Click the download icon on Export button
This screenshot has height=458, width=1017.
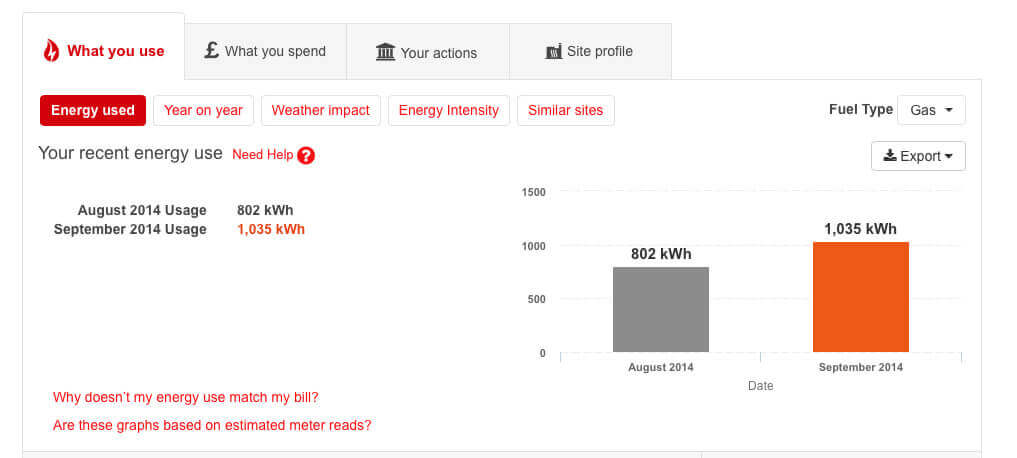click(x=889, y=156)
